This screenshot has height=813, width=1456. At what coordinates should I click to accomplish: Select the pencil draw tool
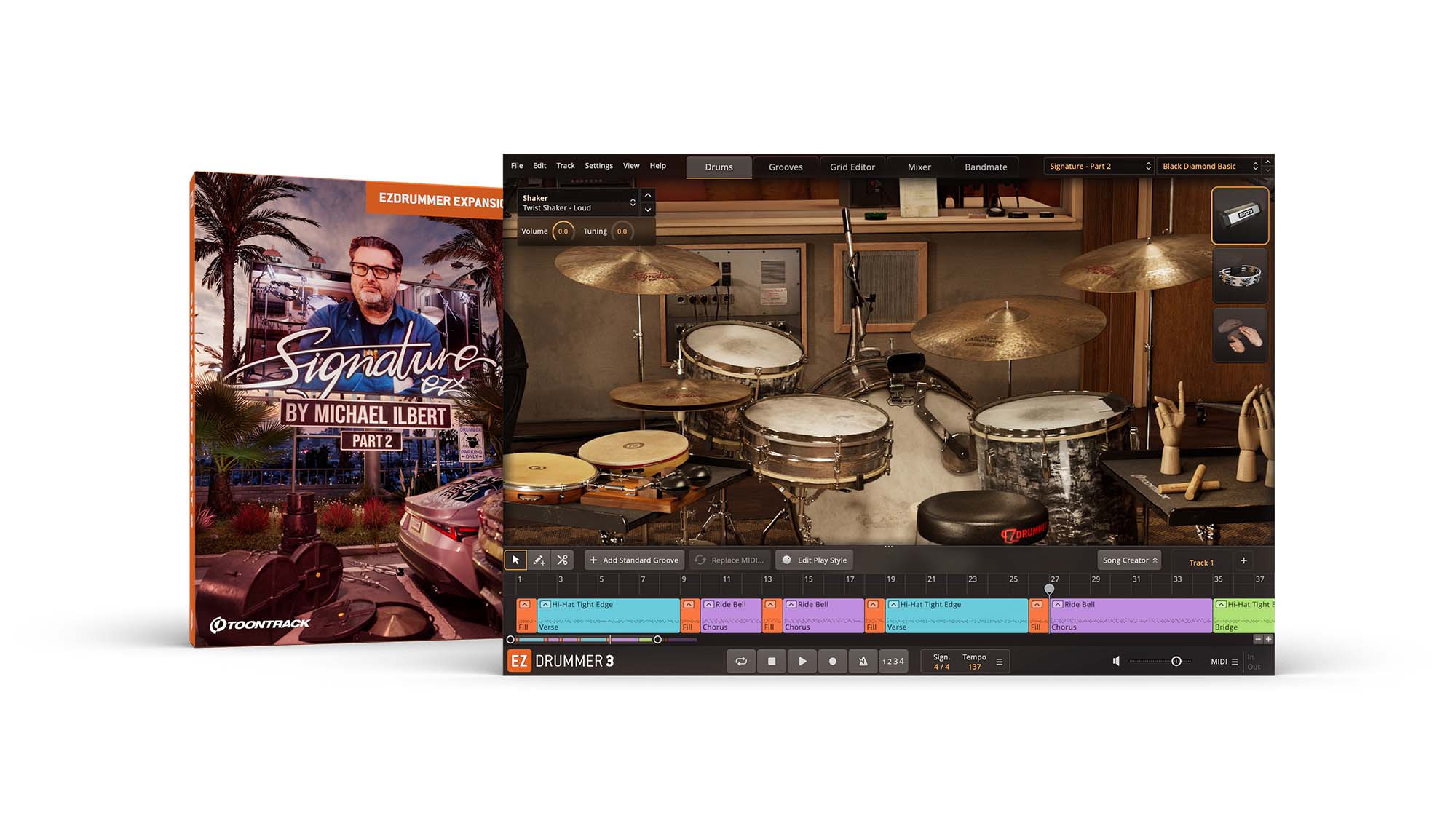click(539, 560)
